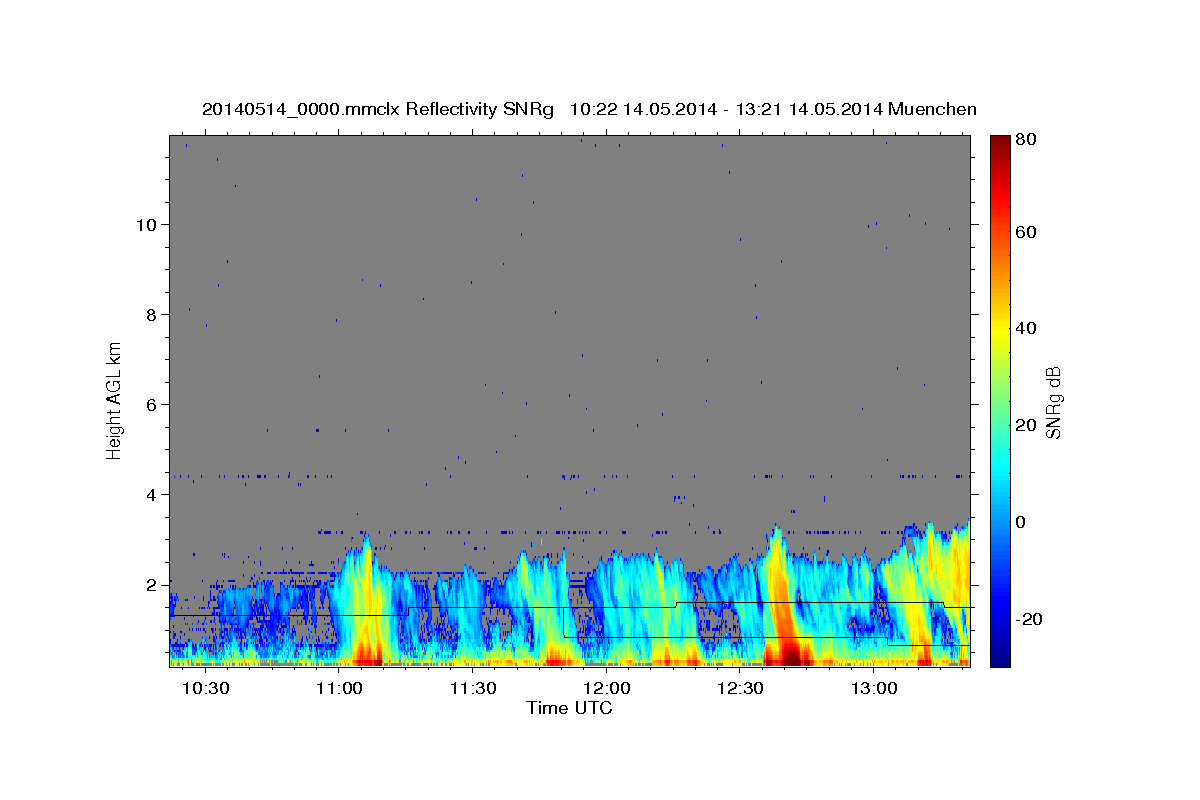Click the red echo core just after 11:00
The height and width of the screenshot is (800, 1200).
[367, 655]
